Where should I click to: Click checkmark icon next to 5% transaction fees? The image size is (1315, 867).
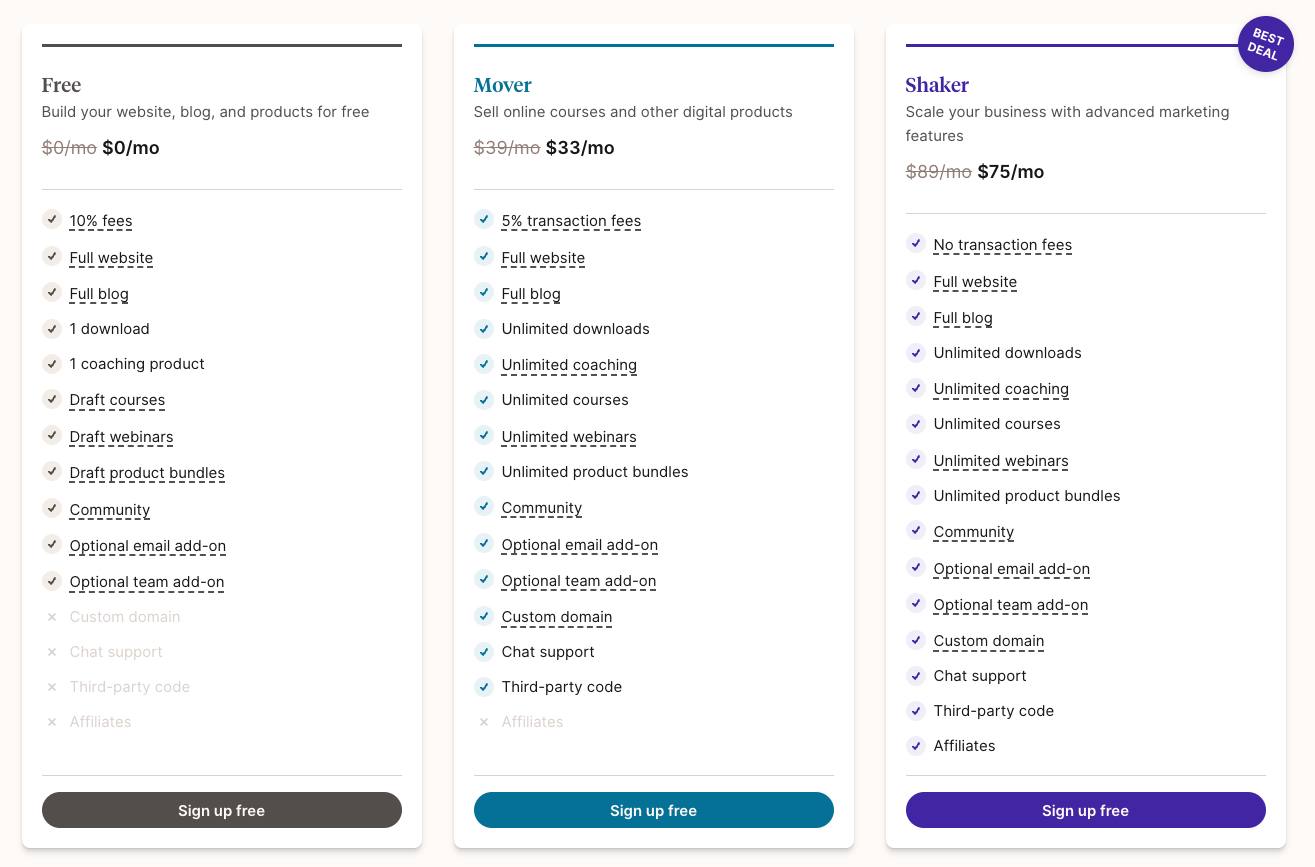point(484,220)
